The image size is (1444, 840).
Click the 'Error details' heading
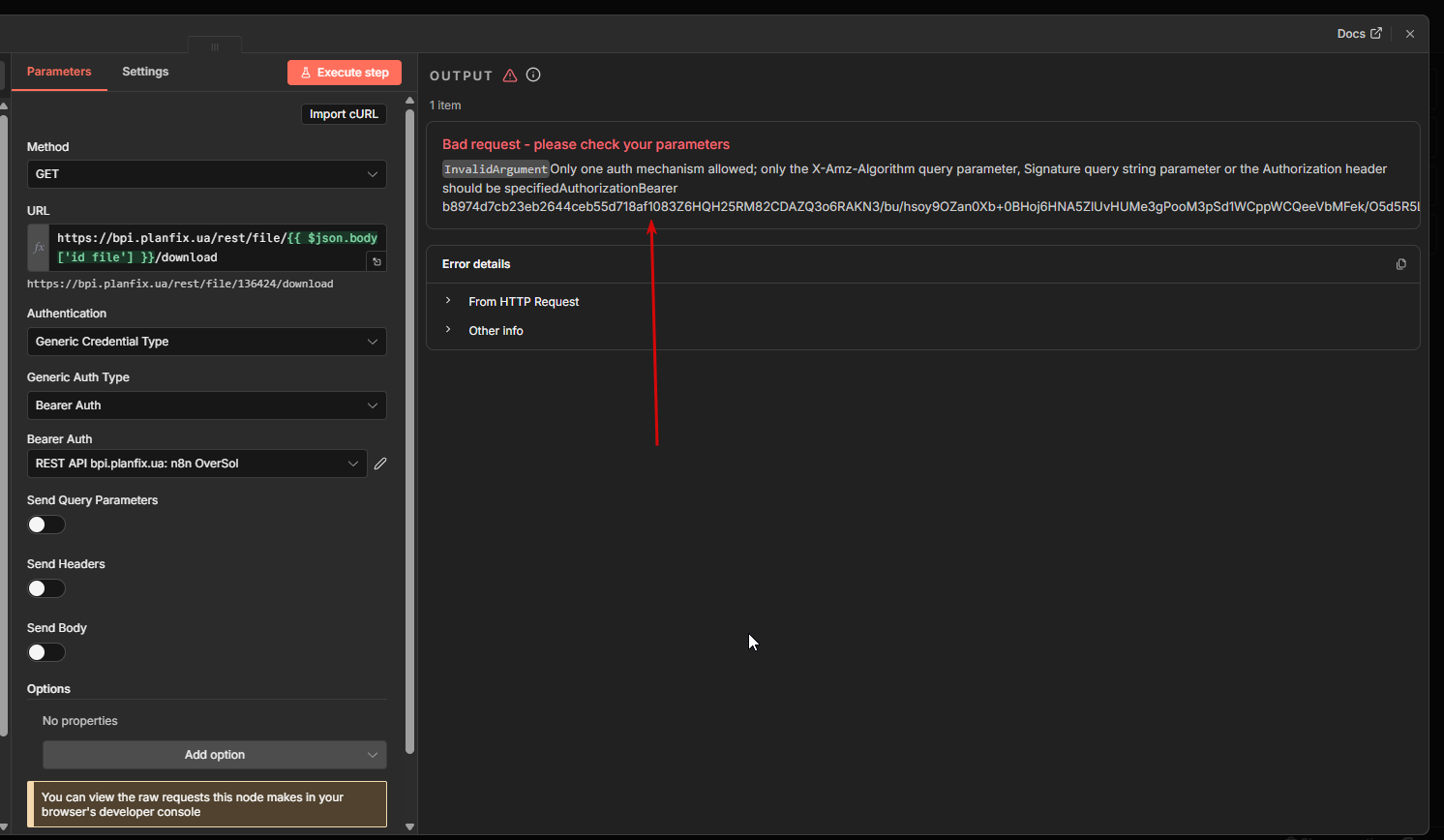(x=476, y=264)
